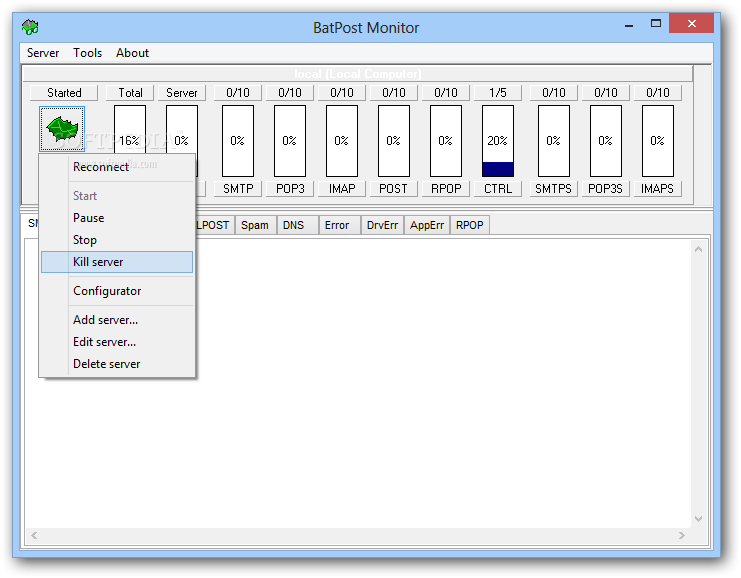
Task: Choose Delete server menu entry
Action: [x=117, y=364]
